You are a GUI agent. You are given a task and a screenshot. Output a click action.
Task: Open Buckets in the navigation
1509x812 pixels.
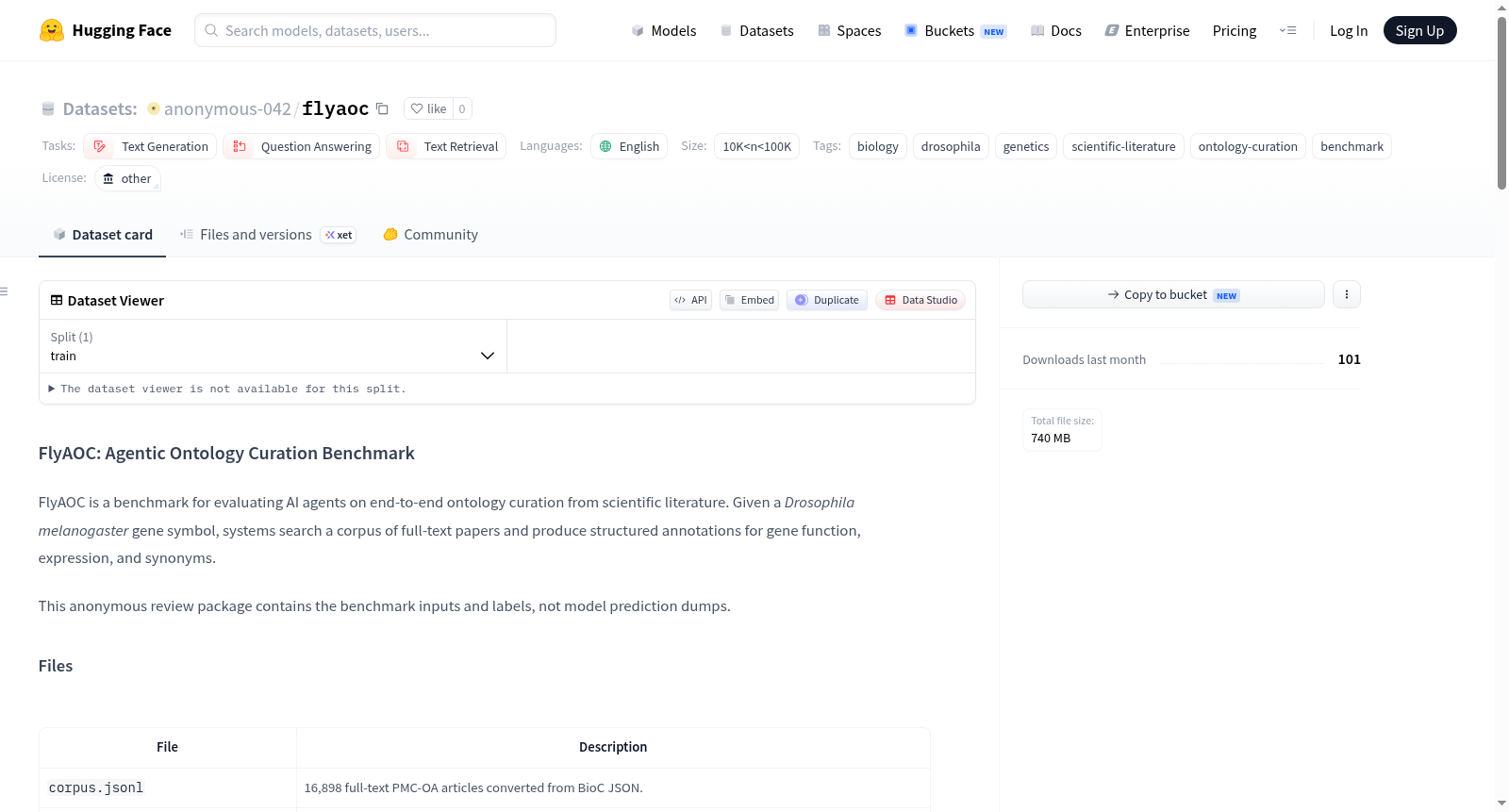(955, 30)
